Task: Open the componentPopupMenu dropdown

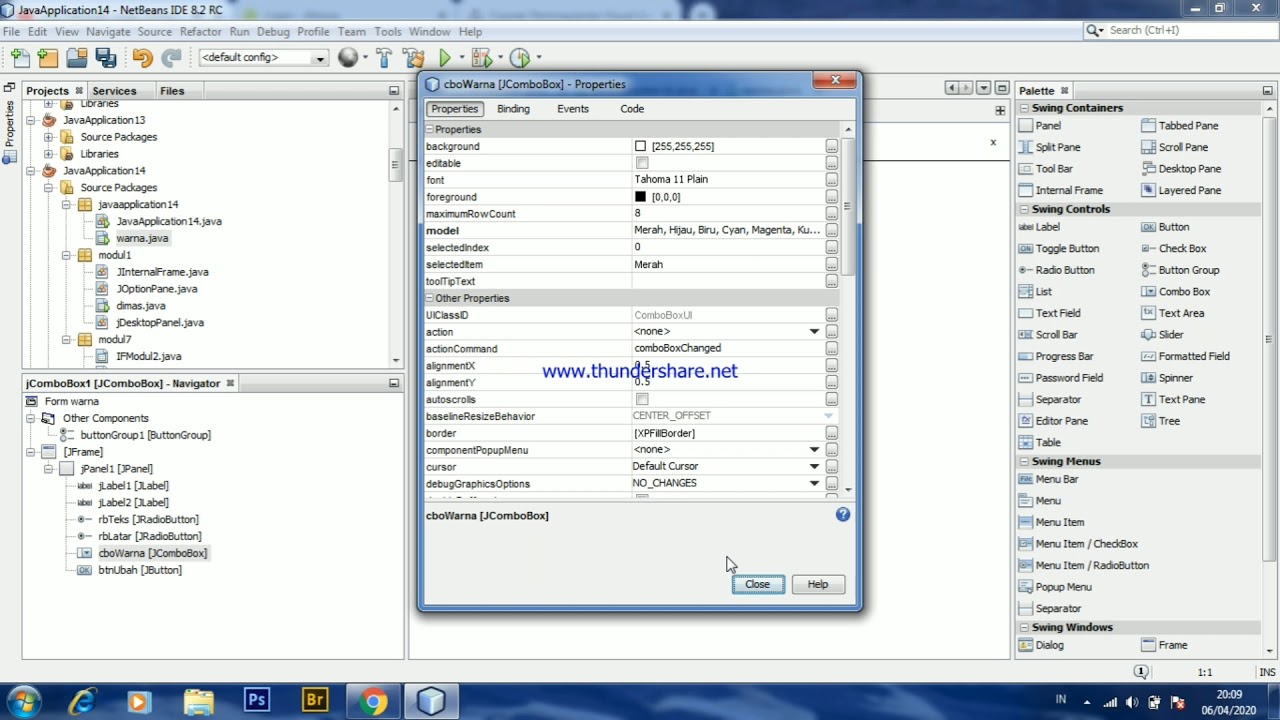Action: 814,450
